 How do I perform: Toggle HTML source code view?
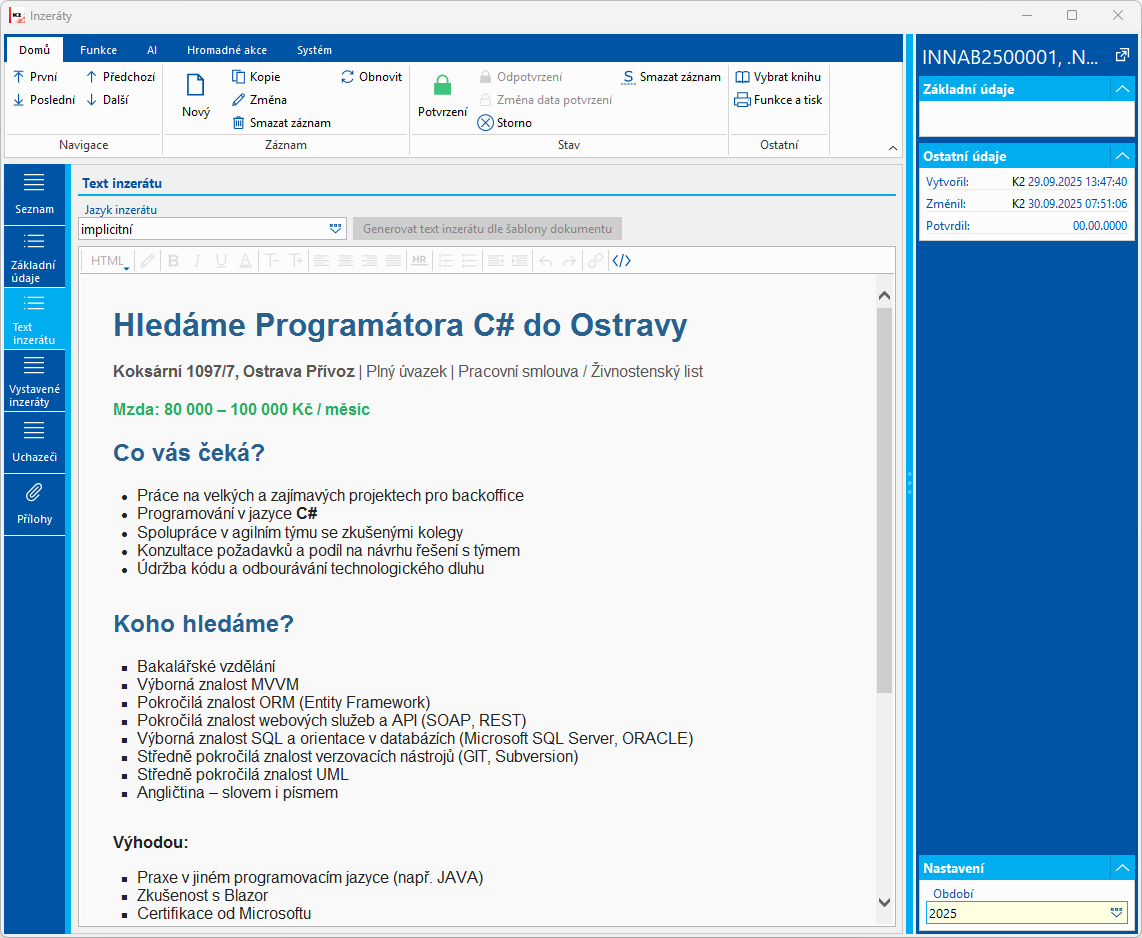621,261
